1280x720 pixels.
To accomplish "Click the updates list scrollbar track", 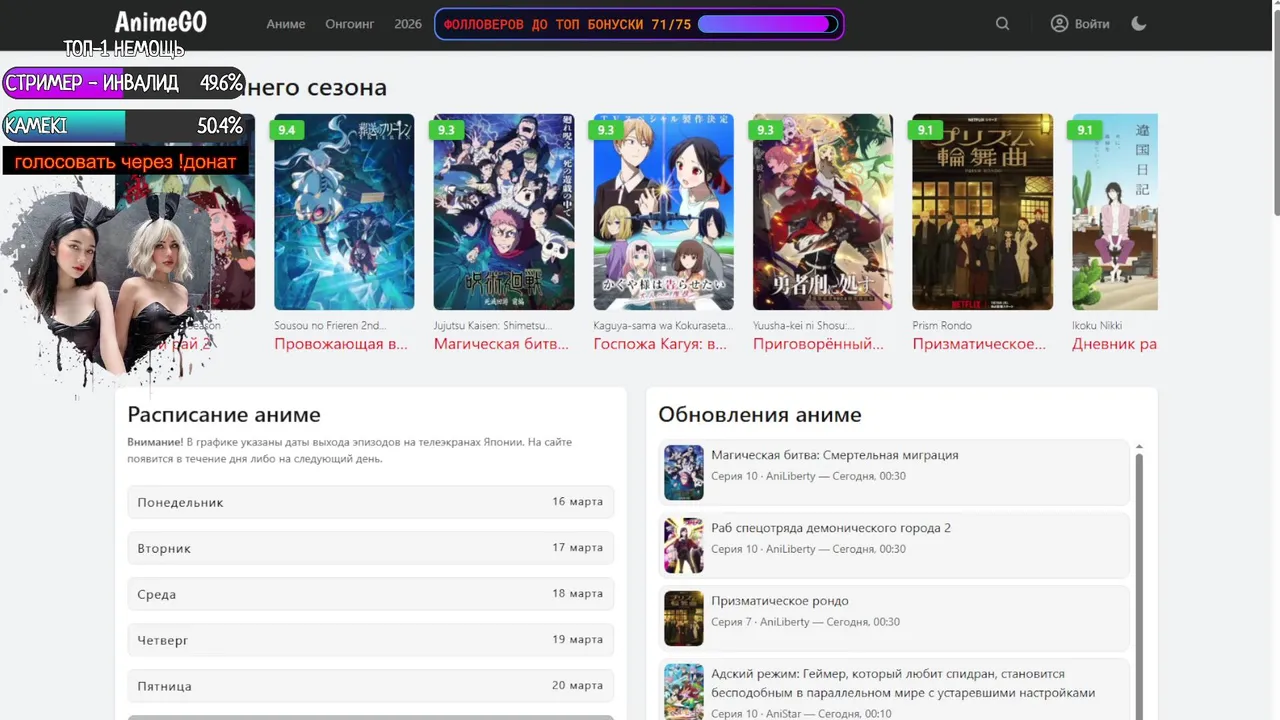I will click(1139, 587).
